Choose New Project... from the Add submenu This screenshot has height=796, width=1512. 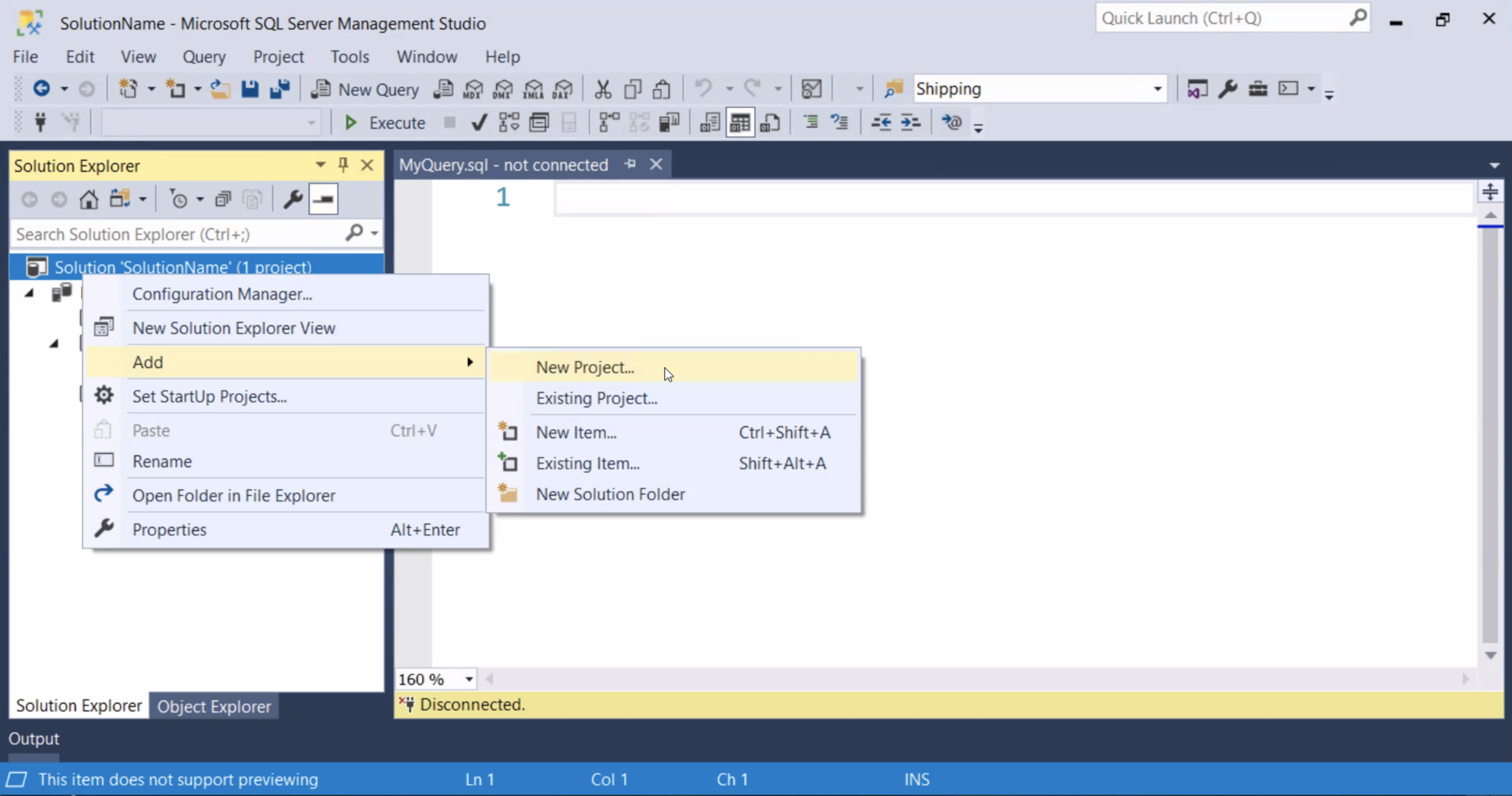click(674, 367)
